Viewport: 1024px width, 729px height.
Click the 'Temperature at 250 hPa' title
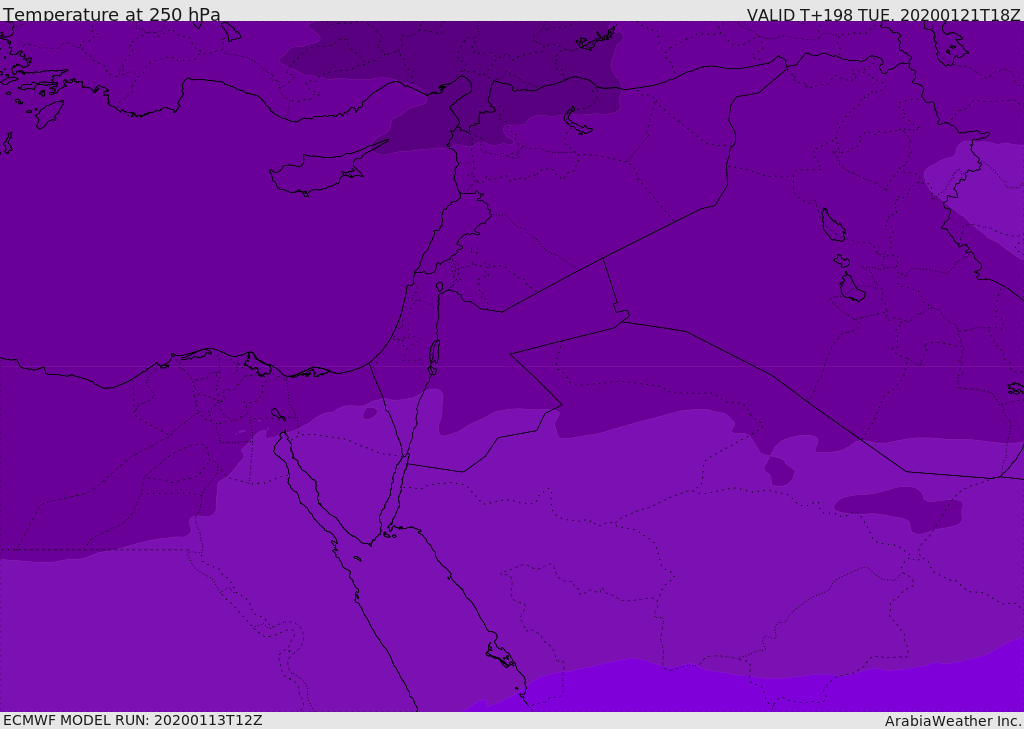(x=112, y=14)
